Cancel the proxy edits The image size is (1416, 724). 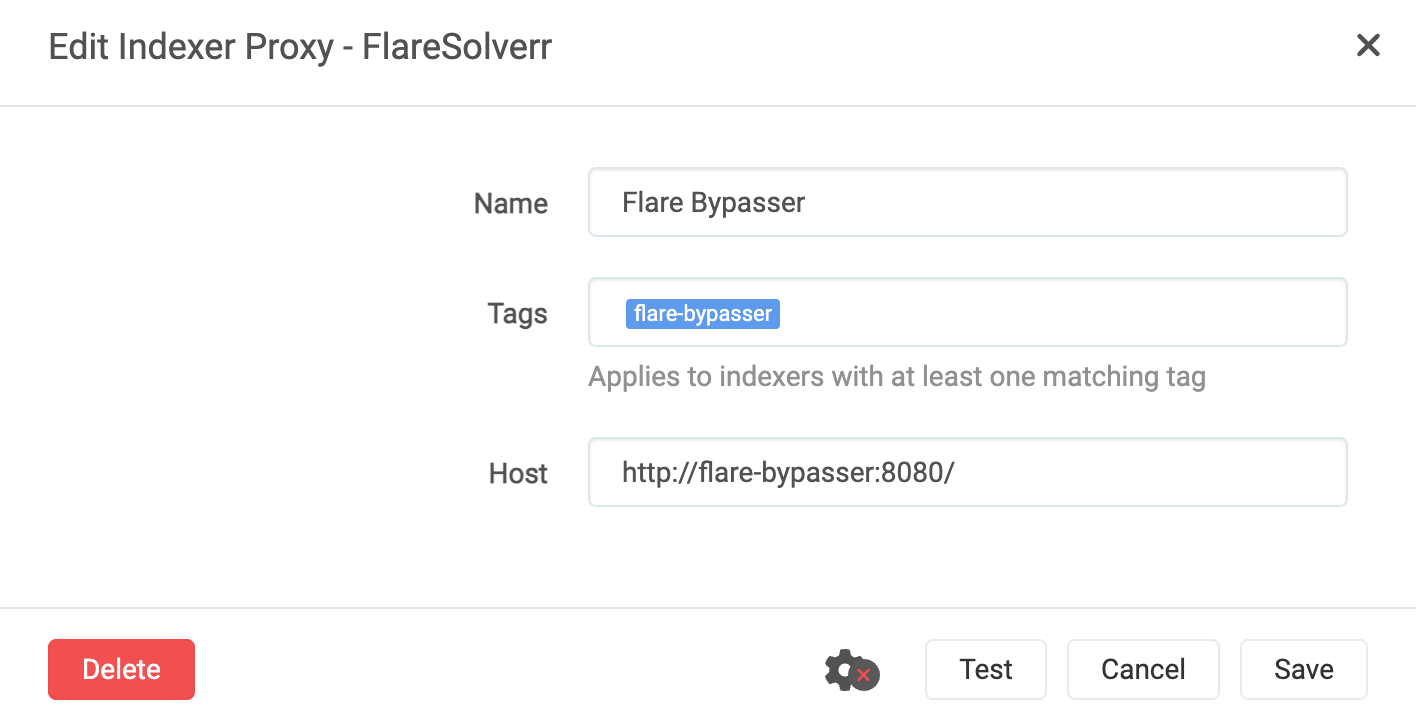coord(1143,669)
